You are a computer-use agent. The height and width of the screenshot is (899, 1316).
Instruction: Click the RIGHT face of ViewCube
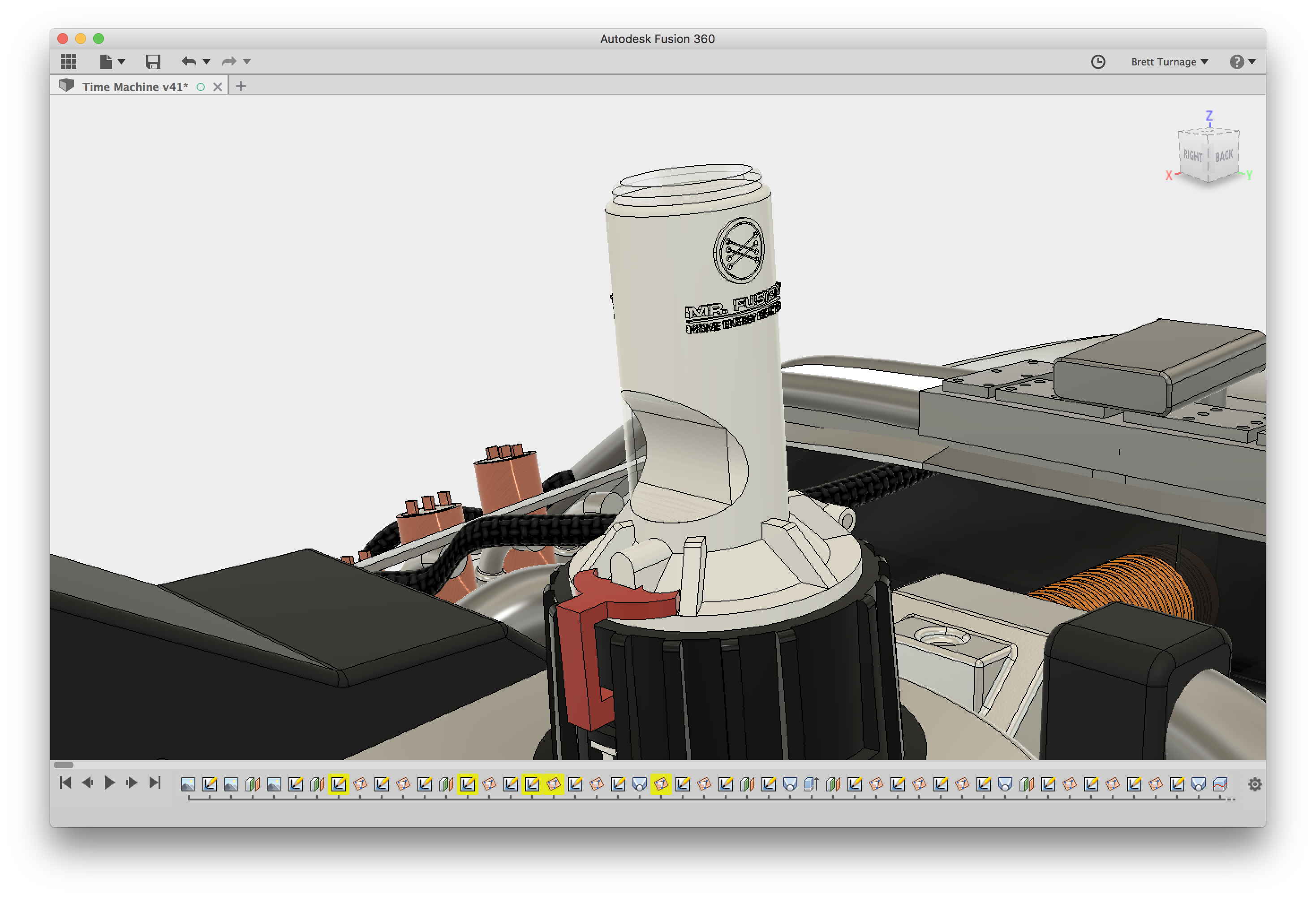(x=1192, y=156)
